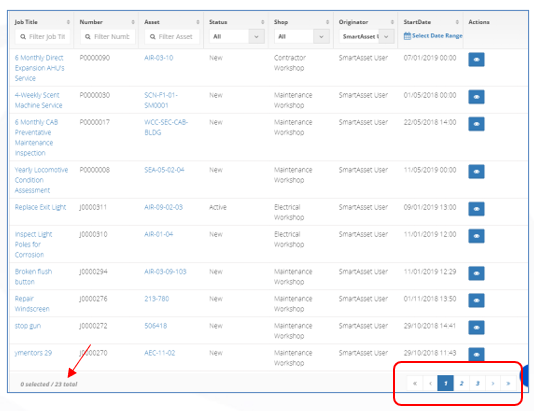The width and height of the screenshot is (534, 411).
Task: Click the eye button for Replace Exit Light
Action: [476, 209]
